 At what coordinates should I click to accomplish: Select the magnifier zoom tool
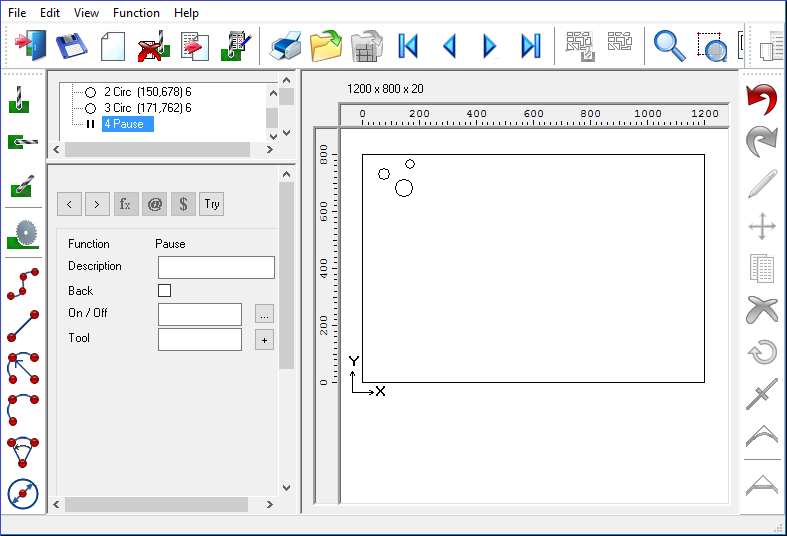point(670,46)
